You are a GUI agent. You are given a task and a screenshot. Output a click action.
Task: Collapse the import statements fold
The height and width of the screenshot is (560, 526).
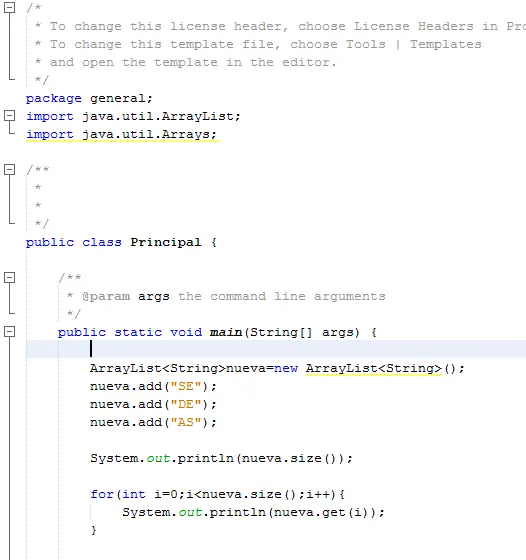point(10,116)
